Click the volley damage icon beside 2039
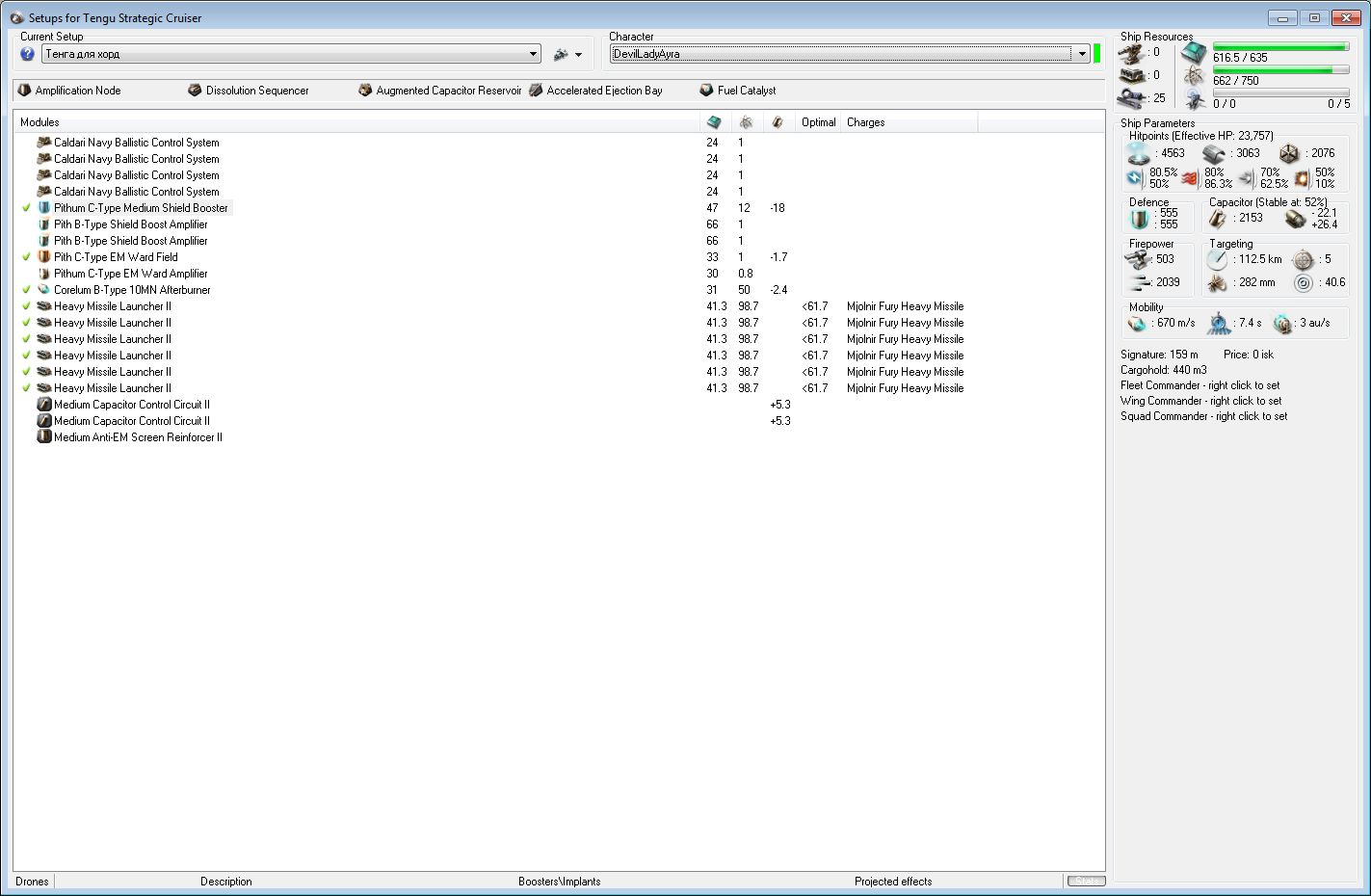The image size is (1371, 896). click(x=1140, y=283)
